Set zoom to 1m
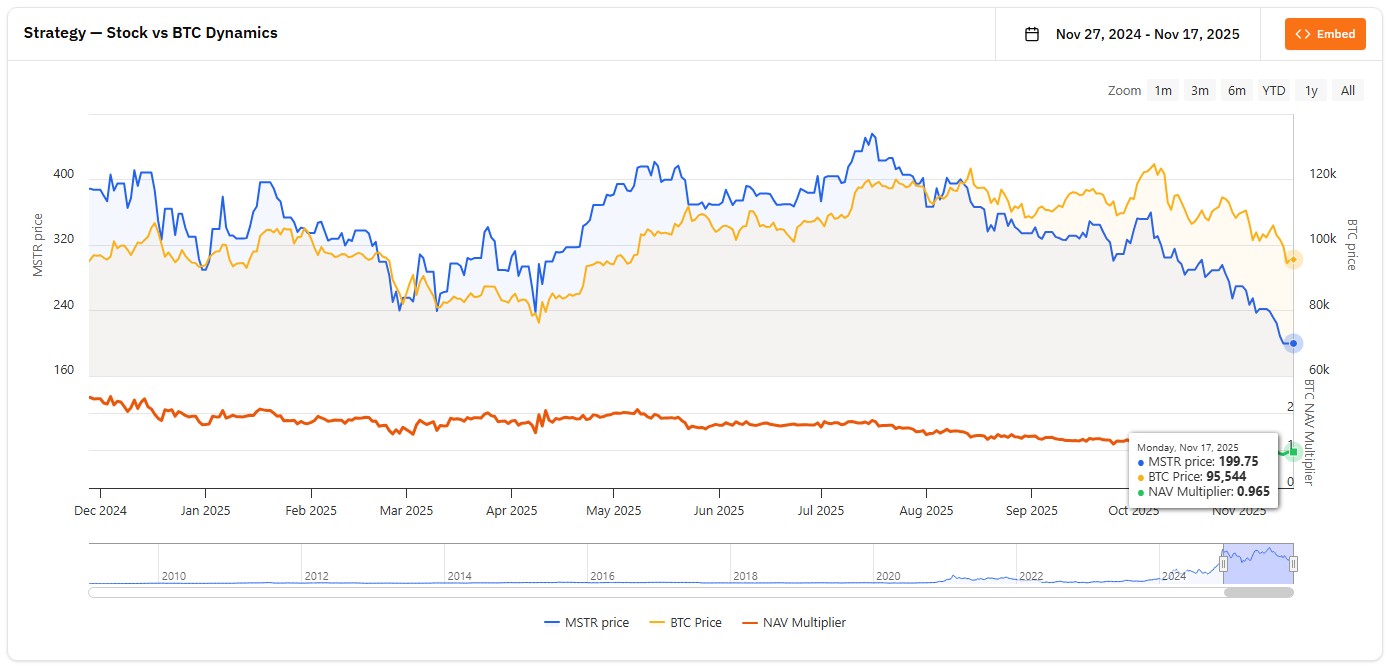Screen dimensions: 1390x666 [x=1163, y=90]
